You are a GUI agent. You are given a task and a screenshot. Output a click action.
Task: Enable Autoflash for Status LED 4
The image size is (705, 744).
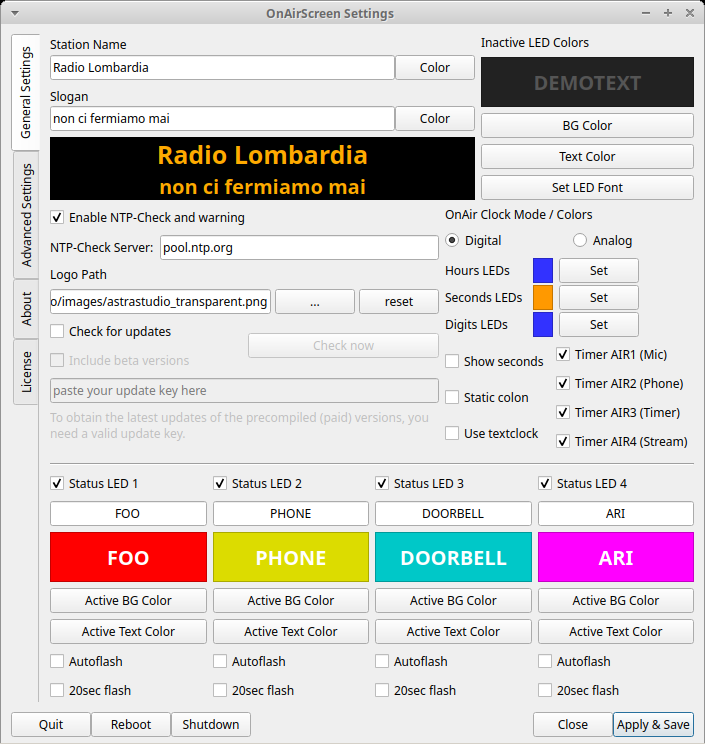point(545,661)
